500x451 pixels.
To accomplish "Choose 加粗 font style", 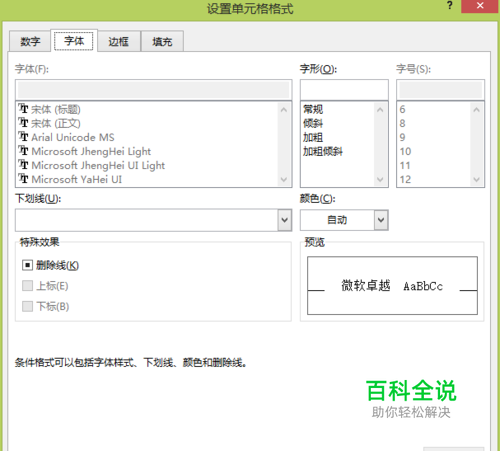I will coord(313,137).
